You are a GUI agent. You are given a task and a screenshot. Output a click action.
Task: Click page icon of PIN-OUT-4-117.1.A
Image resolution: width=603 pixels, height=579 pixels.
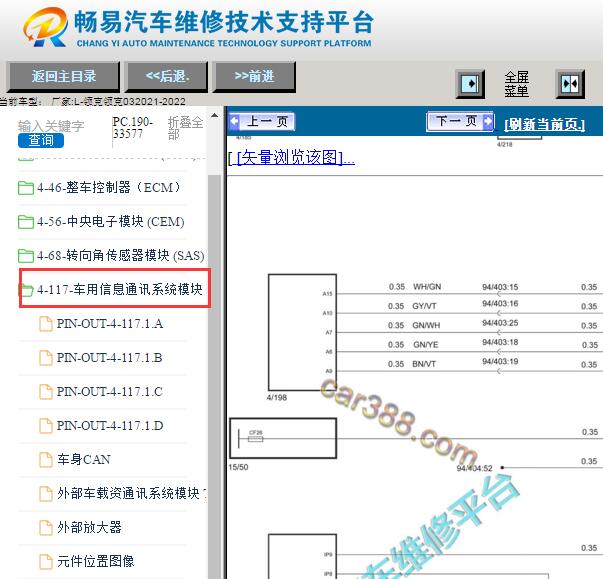46,324
